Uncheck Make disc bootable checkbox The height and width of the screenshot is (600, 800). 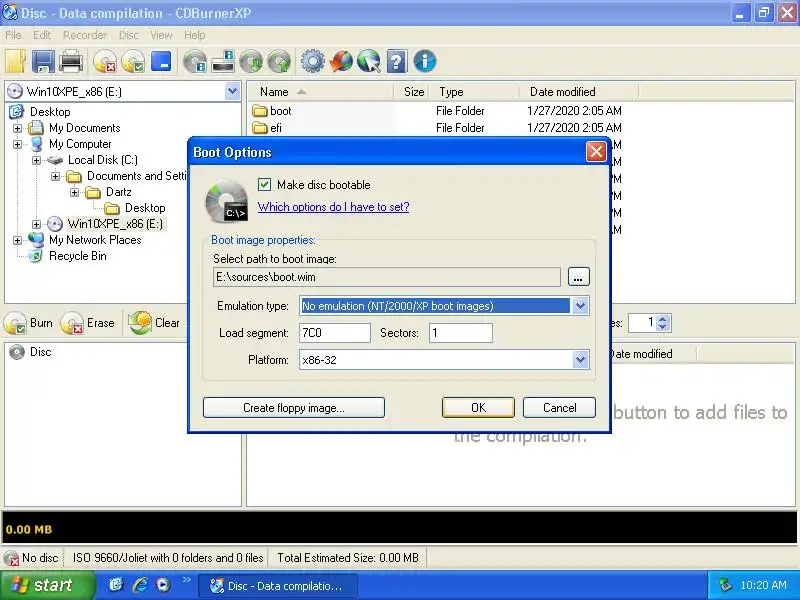click(x=264, y=185)
